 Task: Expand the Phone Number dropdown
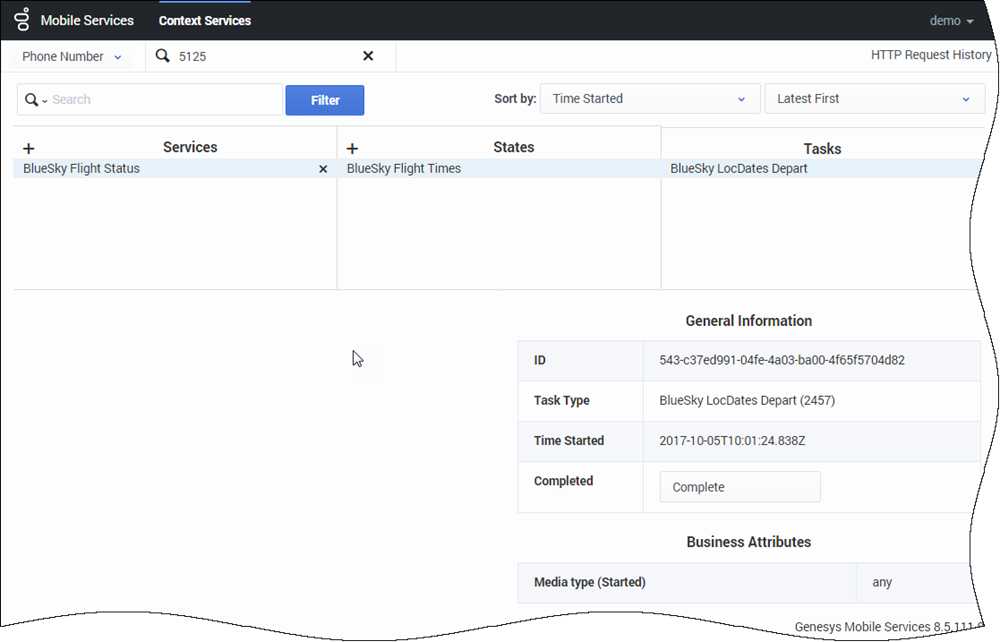pos(71,56)
